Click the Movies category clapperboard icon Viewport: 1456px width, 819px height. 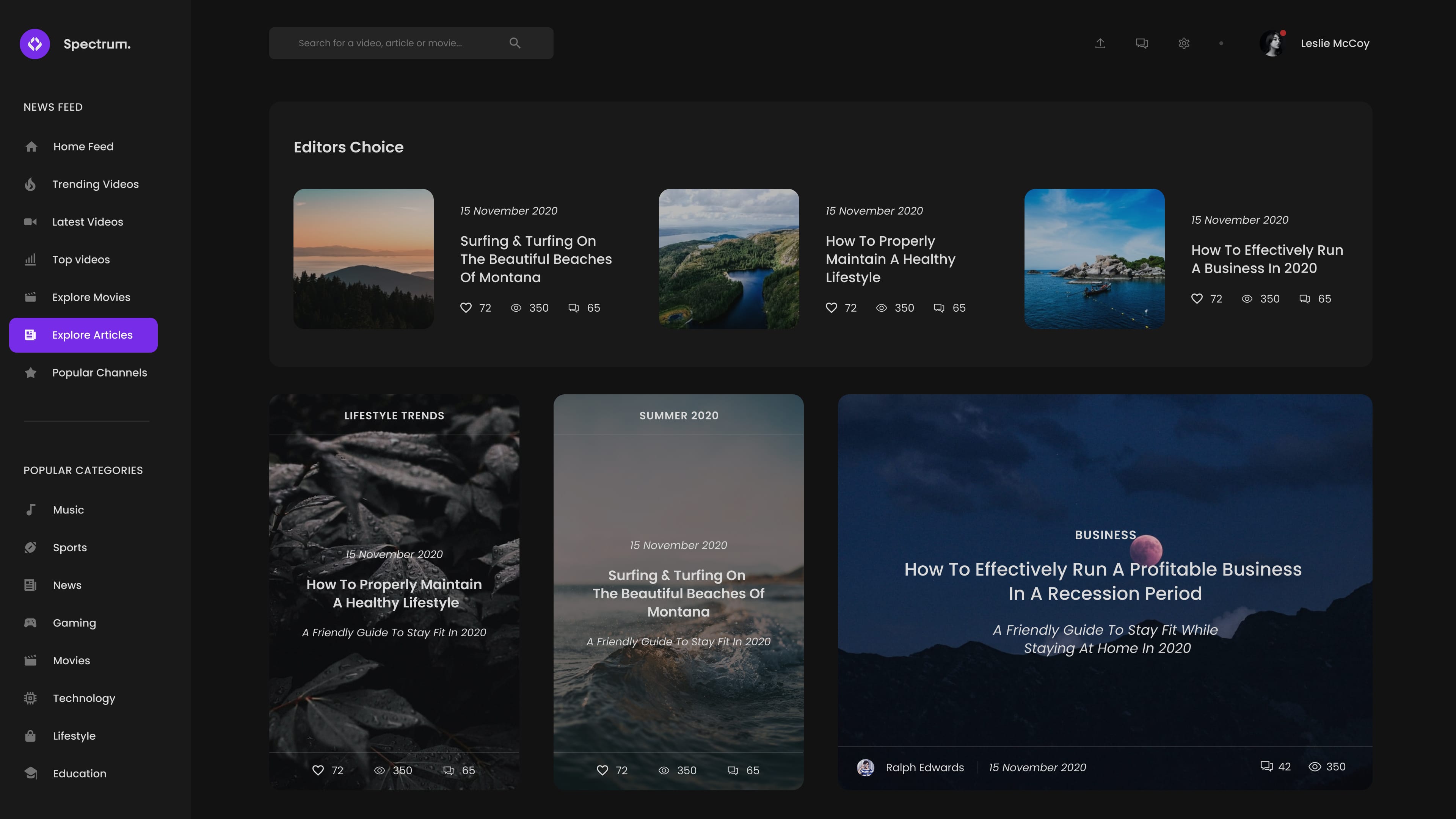click(x=30, y=660)
